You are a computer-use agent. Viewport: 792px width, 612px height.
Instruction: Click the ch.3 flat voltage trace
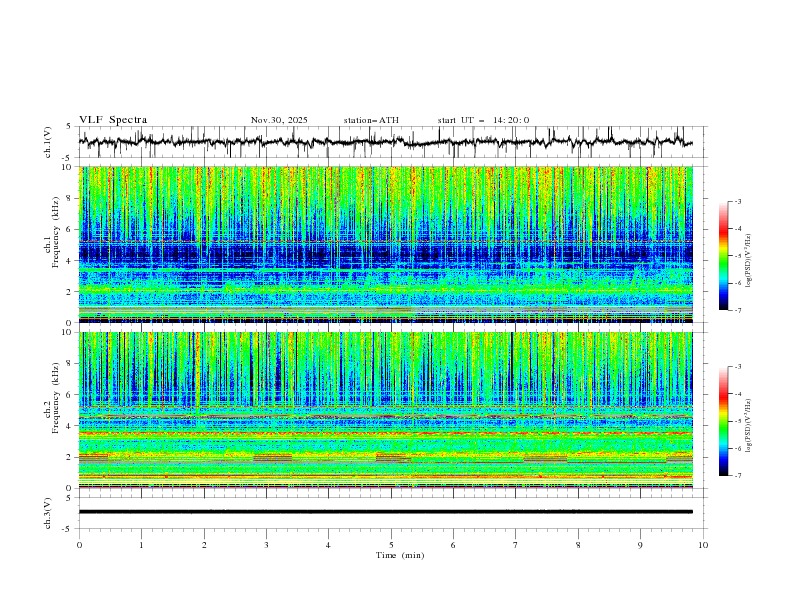(385, 512)
